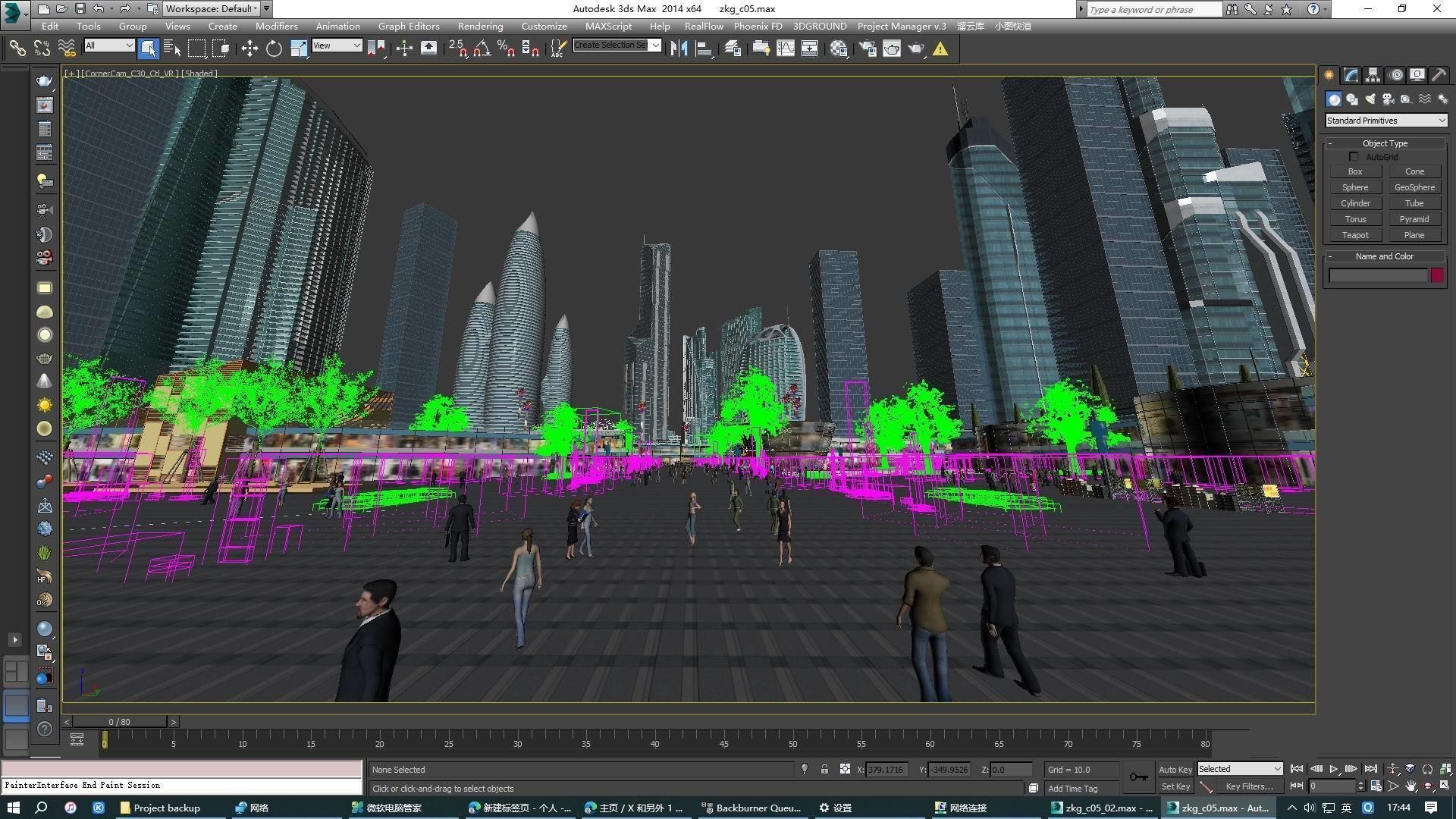Click the Mirror tool icon

[679, 49]
